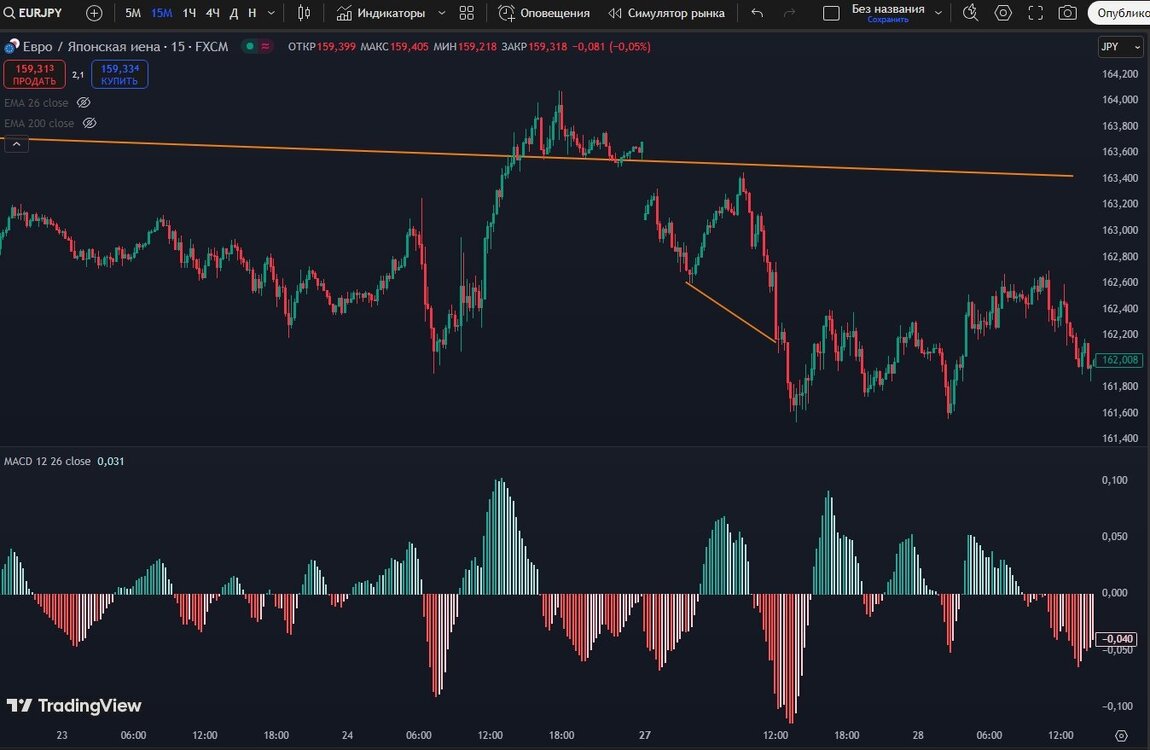Click the ПРОДАТЬ 159,313 sell button

[x=34, y=74]
